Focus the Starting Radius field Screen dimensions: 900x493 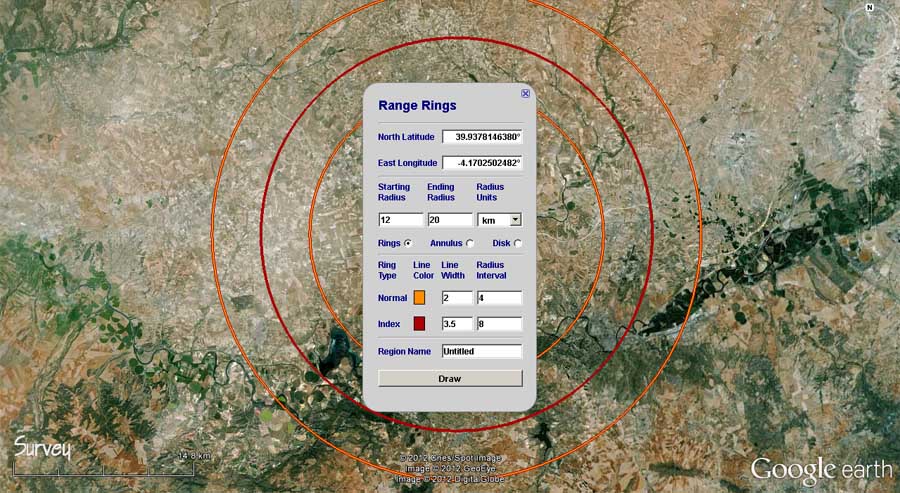tap(400, 220)
